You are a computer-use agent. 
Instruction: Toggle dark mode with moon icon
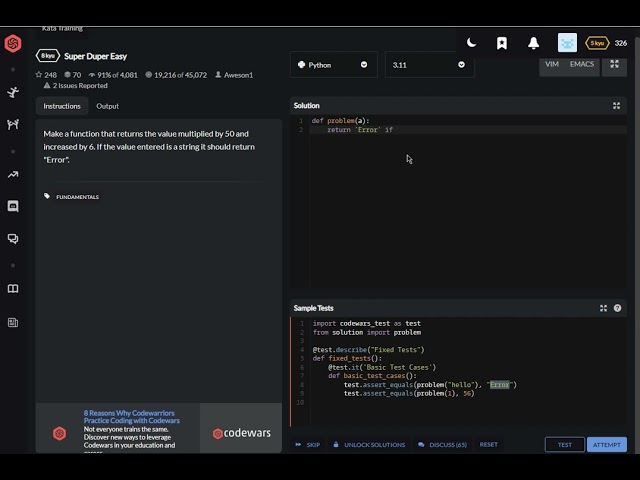coord(471,42)
